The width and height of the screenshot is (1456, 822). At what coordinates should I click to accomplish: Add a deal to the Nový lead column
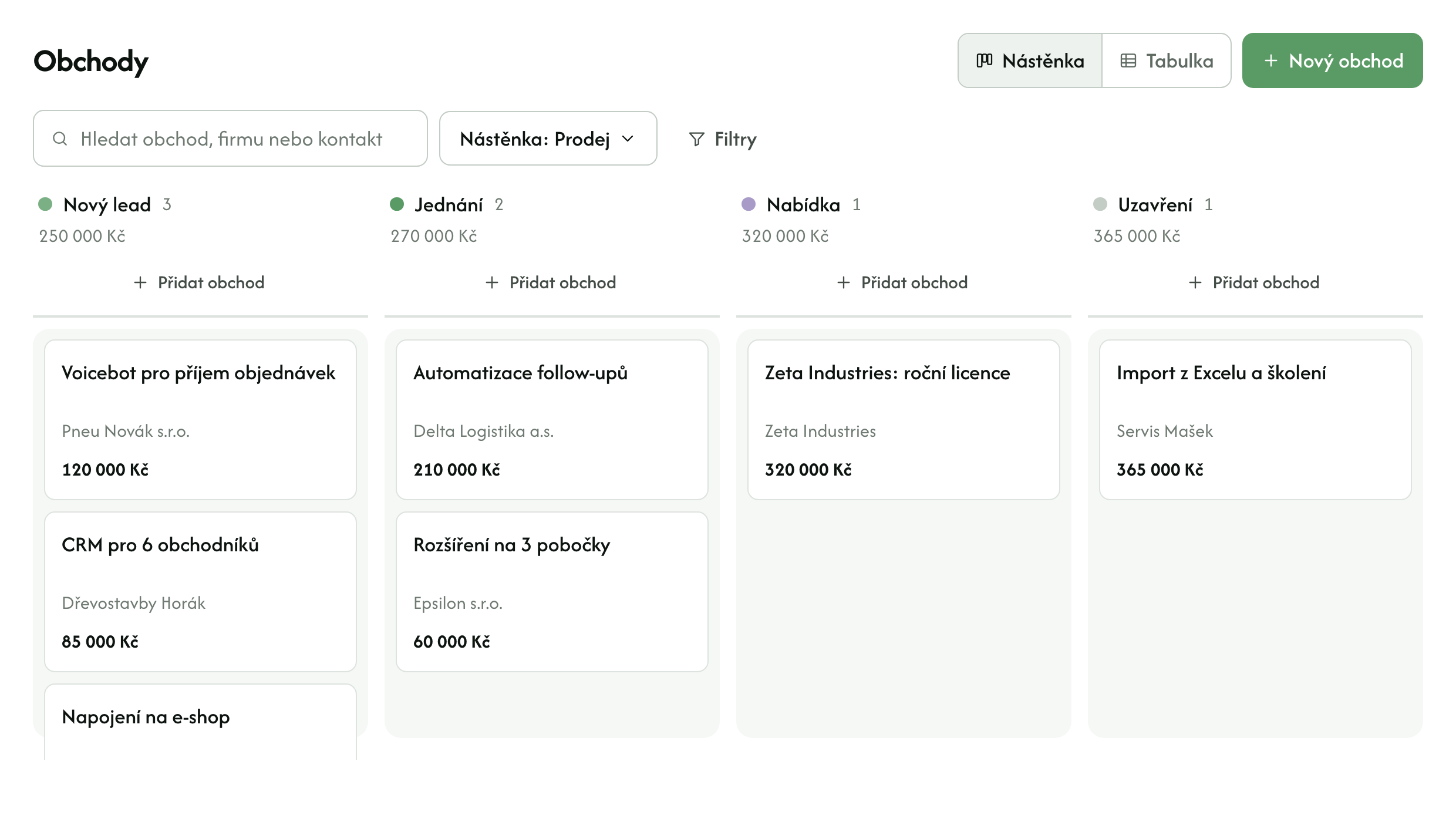[200, 282]
